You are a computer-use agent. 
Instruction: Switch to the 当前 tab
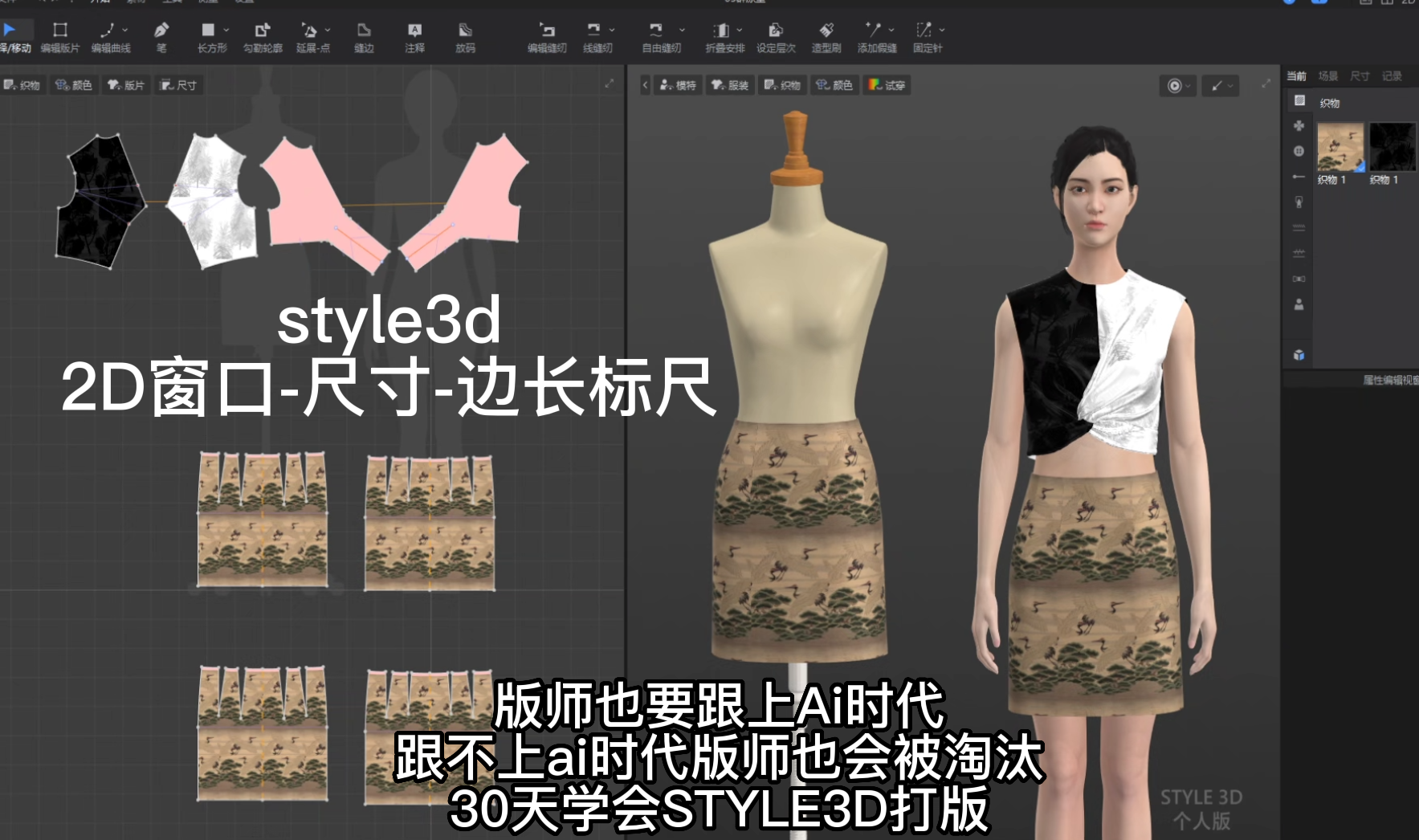point(1296,76)
